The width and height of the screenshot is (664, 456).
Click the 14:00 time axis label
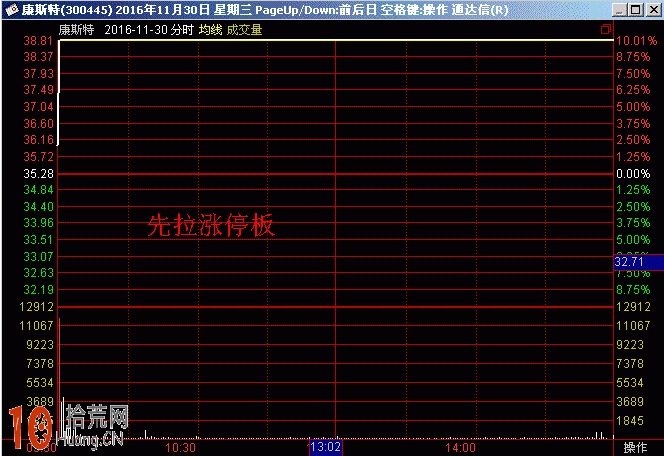pyautogui.click(x=460, y=448)
